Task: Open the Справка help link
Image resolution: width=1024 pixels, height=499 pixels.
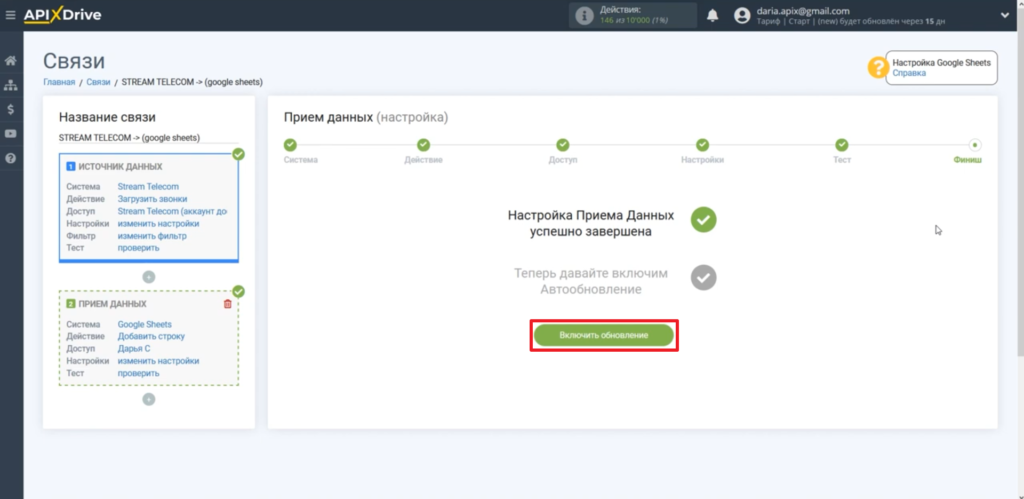Action: coord(909,73)
